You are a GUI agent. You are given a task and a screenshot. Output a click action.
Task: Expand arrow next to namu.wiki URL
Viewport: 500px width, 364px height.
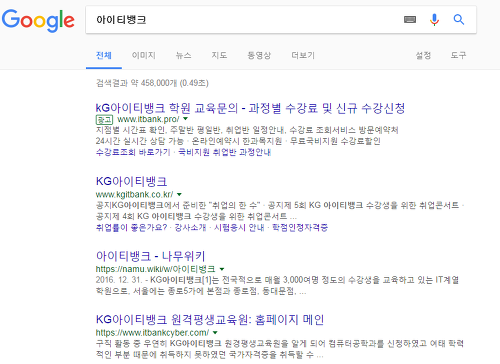tap(222, 269)
